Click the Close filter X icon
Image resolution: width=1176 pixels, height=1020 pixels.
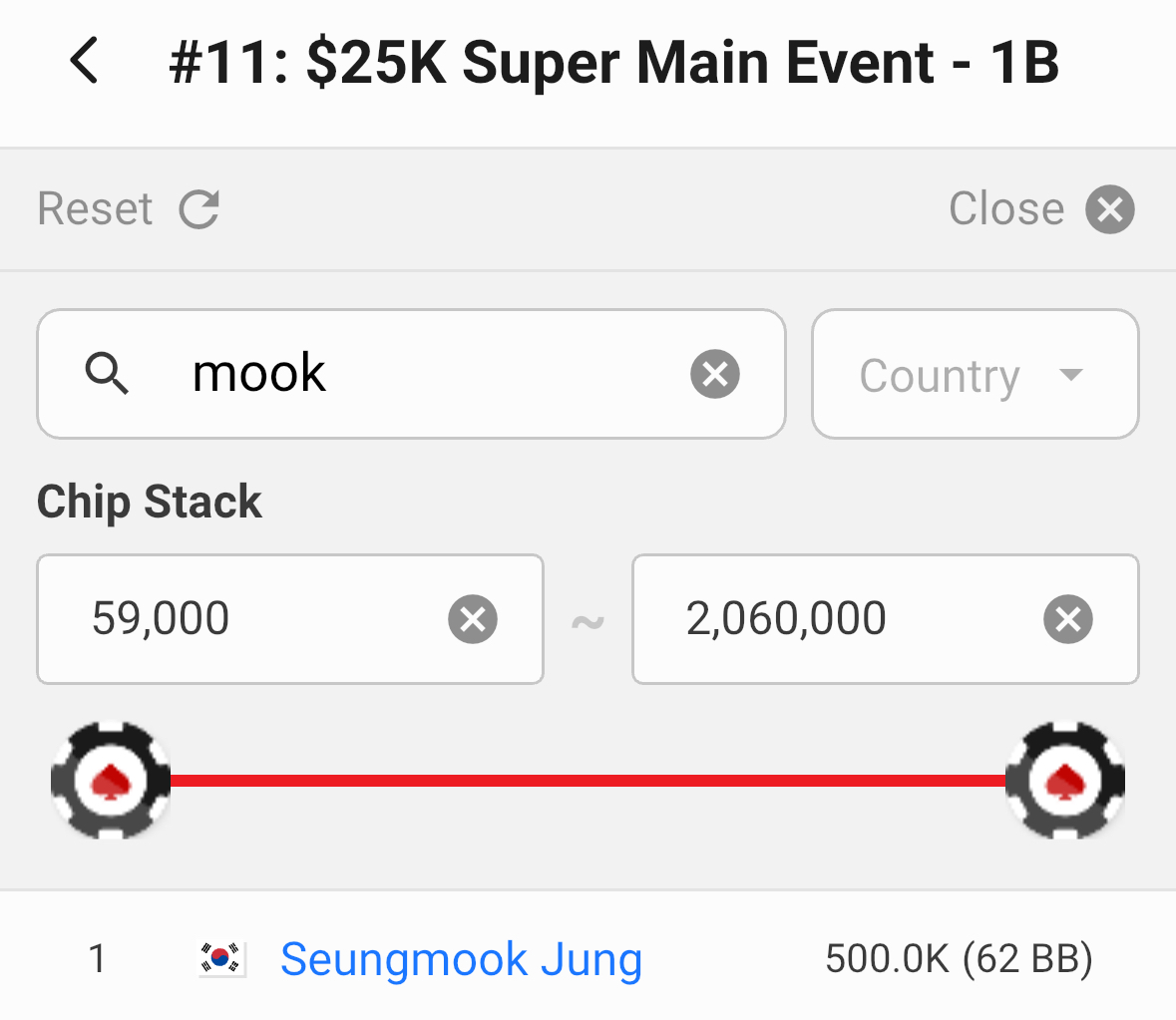1110,209
